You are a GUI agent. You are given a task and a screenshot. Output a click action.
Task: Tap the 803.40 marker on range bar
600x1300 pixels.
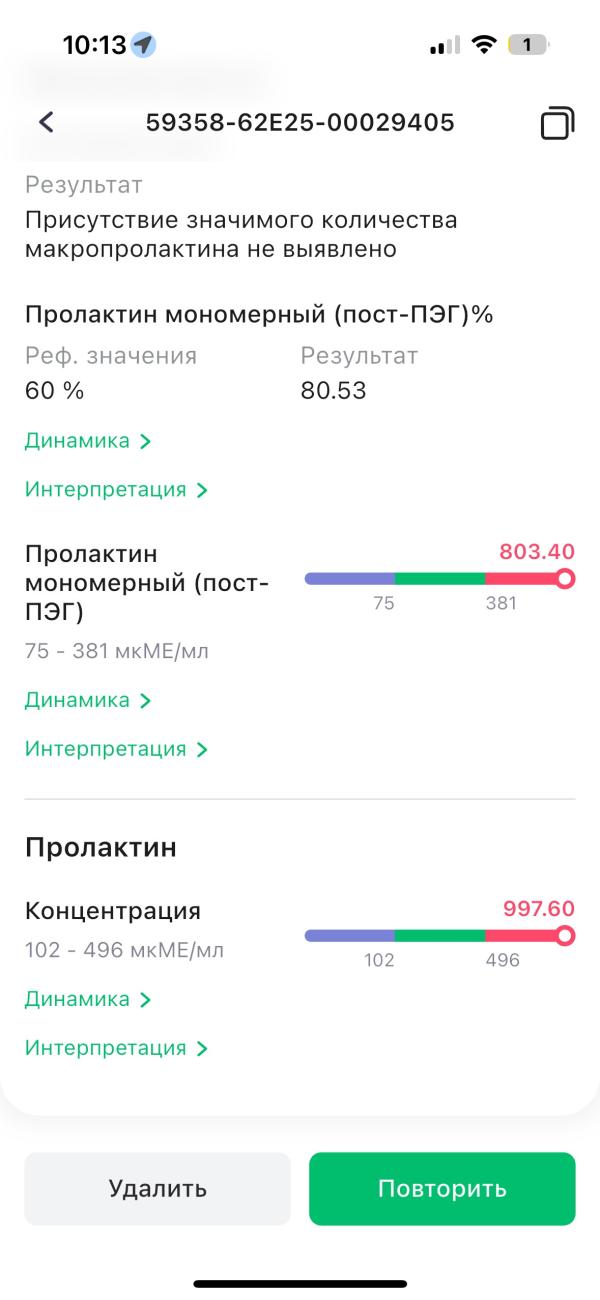tap(565, 578)
